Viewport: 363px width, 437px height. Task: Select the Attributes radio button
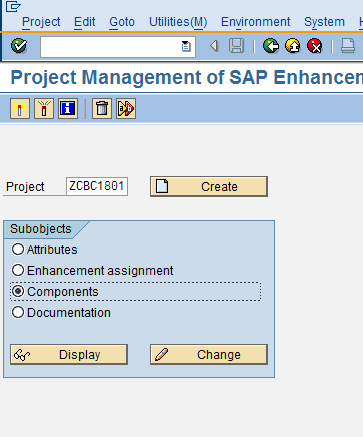(x=18, y=249)
